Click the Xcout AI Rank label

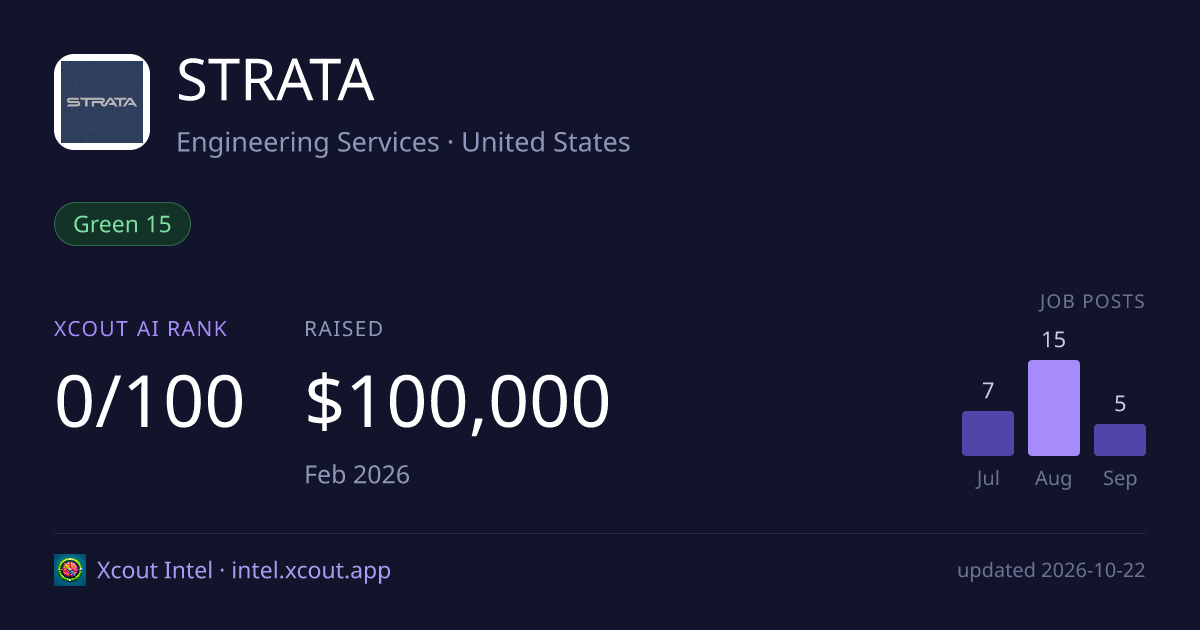coord(141,328)
